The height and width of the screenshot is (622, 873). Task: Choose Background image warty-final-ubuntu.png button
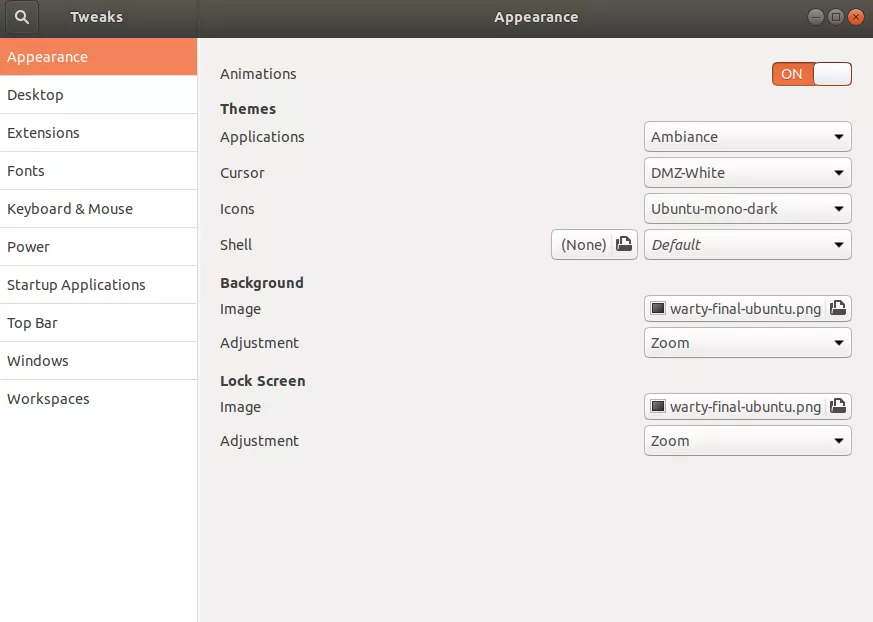click(x=747, y=308)
